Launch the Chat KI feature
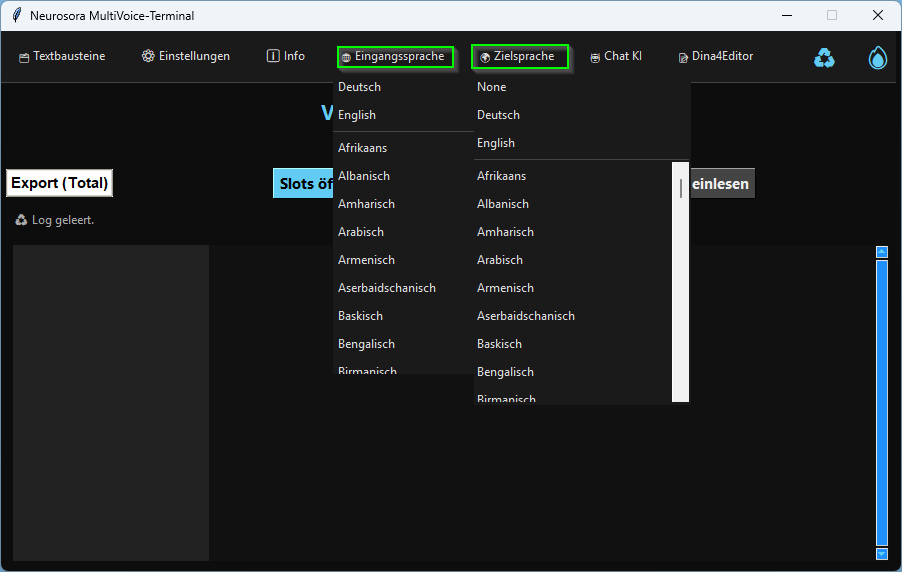 pos(616,57)
